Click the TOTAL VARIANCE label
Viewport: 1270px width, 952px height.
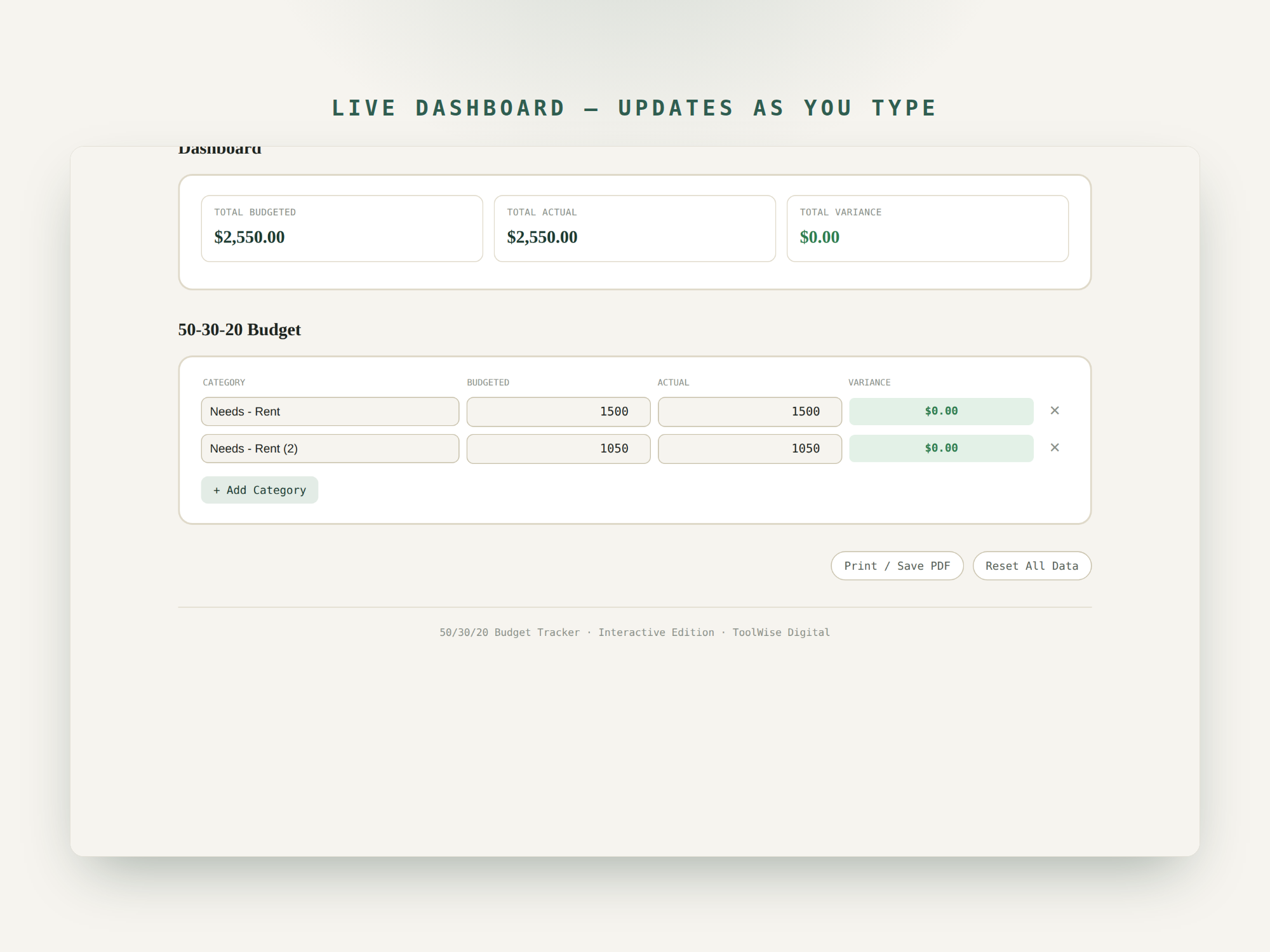tap(841, 212)
